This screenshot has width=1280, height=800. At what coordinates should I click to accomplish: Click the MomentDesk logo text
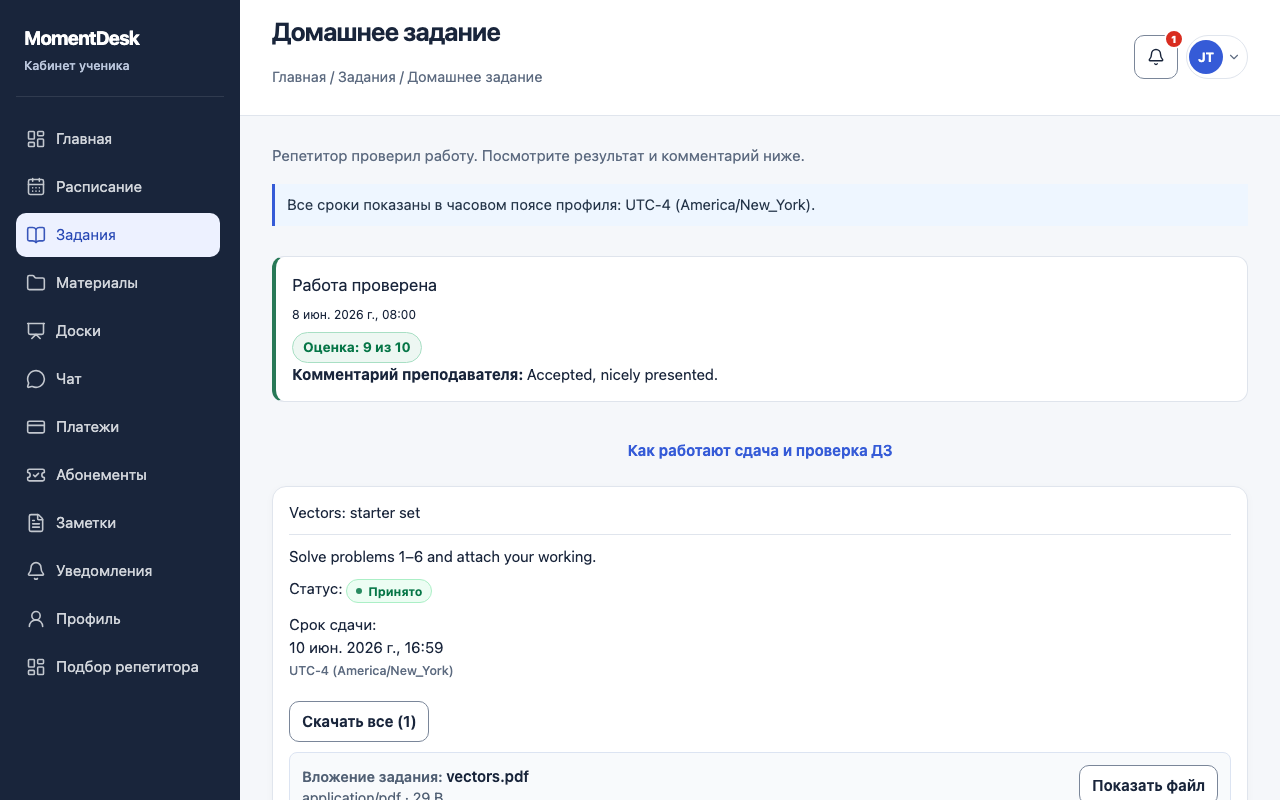click(x=82, y=39)
